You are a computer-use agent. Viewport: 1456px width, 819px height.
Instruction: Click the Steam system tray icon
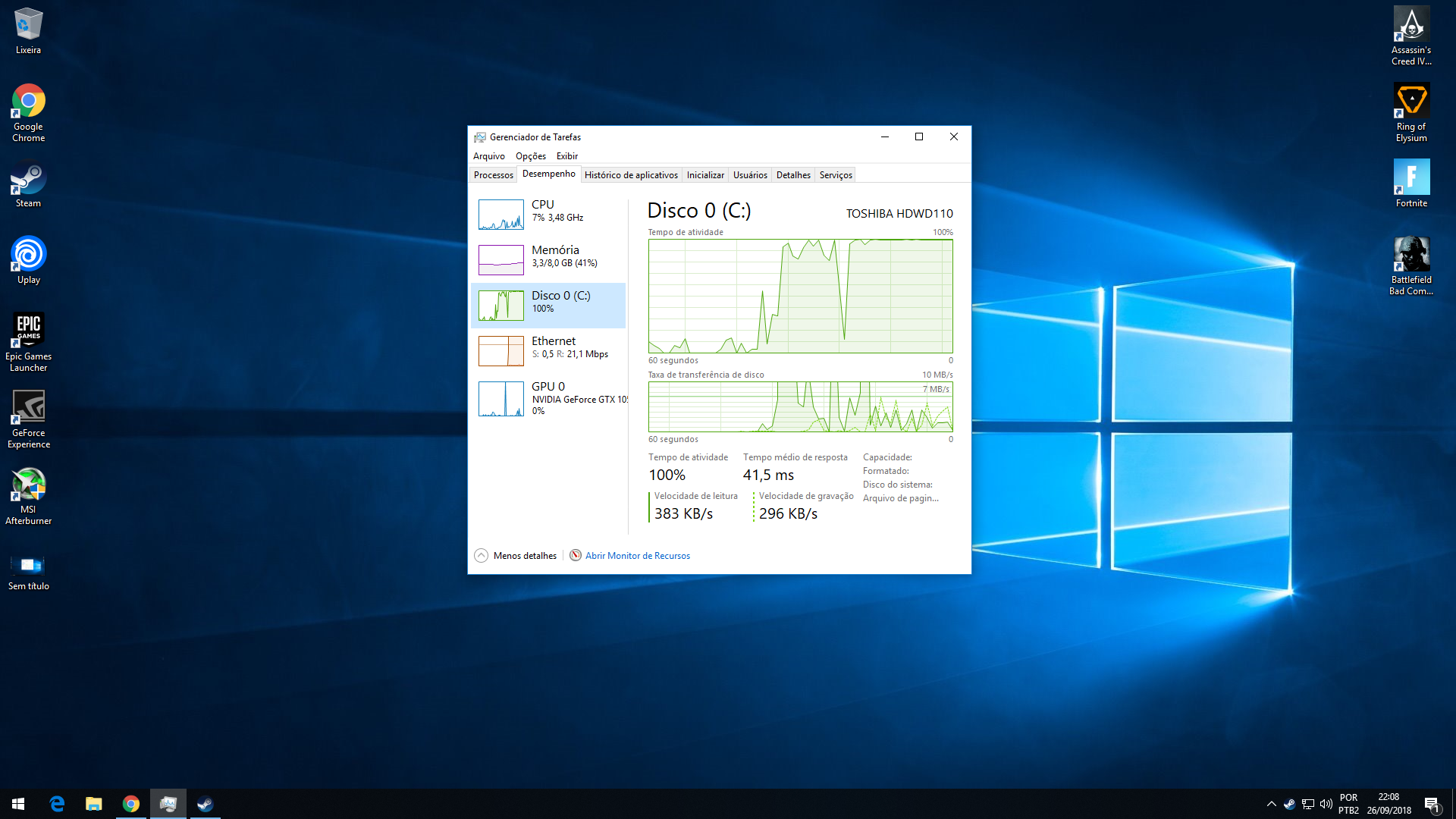coord(1289,804)
